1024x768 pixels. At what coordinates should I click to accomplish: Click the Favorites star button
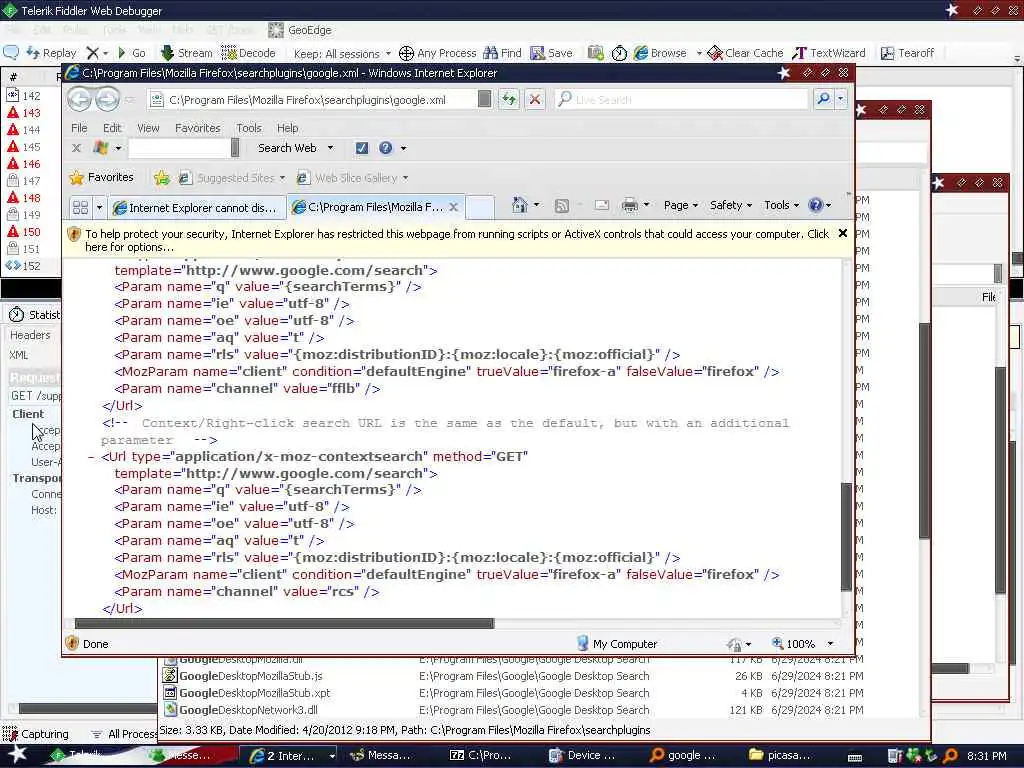pyautogui.click(x=101, y=177)
